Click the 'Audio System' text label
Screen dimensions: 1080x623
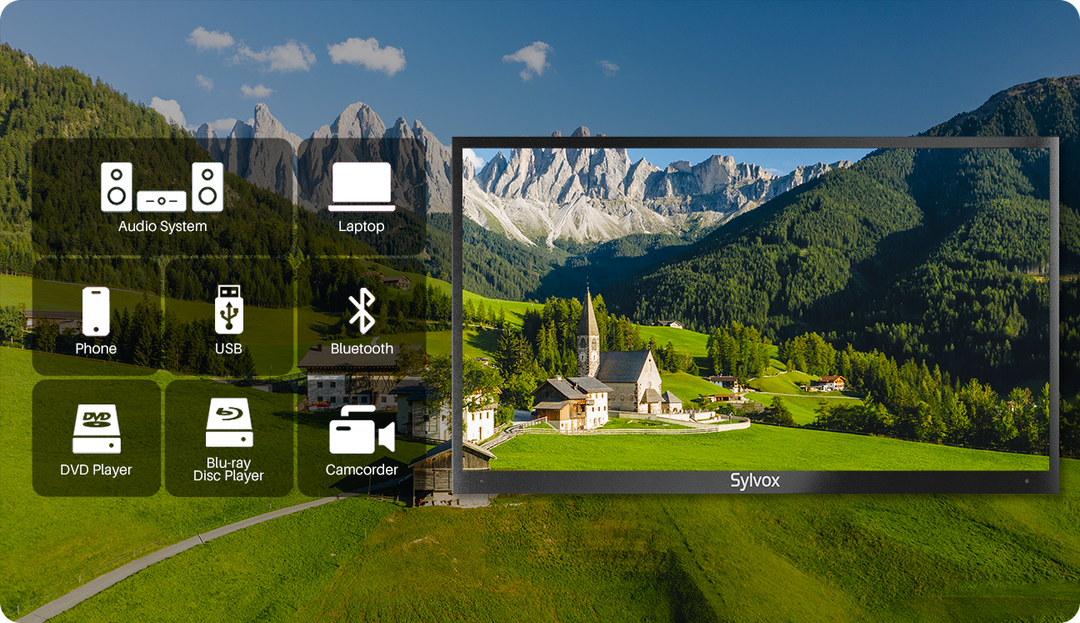coord(162,227)
